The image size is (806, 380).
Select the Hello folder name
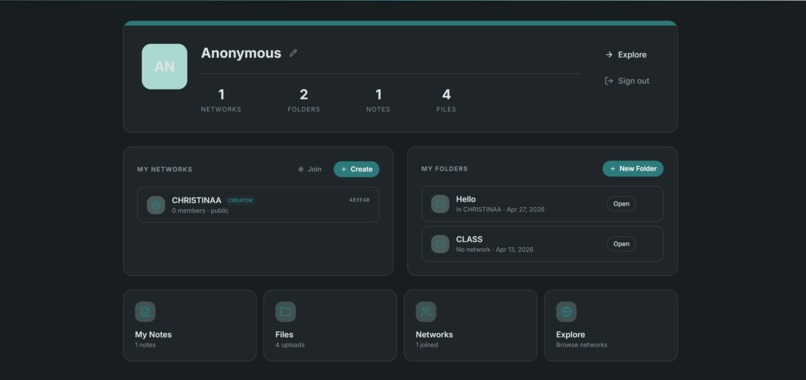(x=466, y=199)
